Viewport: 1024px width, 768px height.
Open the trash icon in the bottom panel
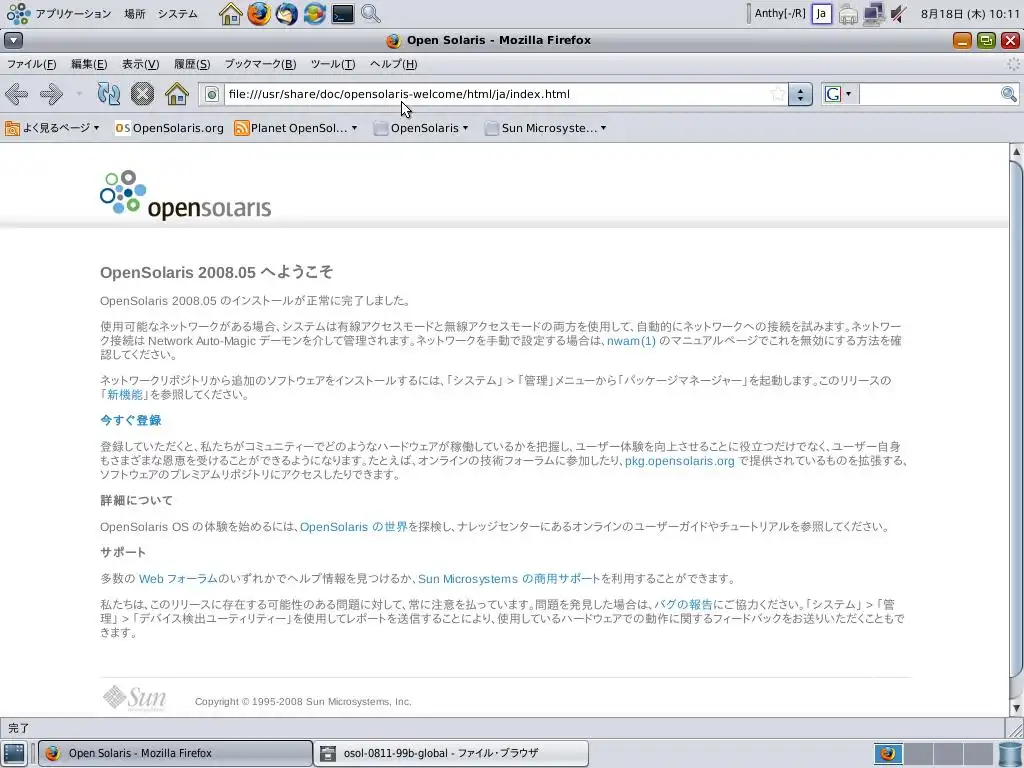[x=1010, y=754]
